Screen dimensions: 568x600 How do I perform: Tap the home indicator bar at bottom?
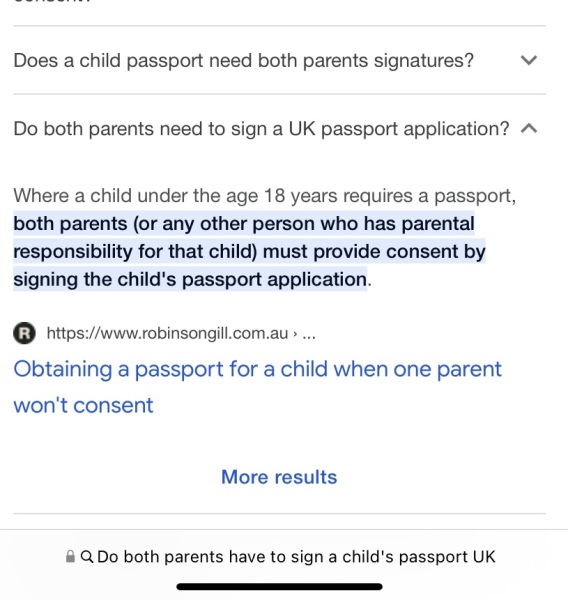279,587
